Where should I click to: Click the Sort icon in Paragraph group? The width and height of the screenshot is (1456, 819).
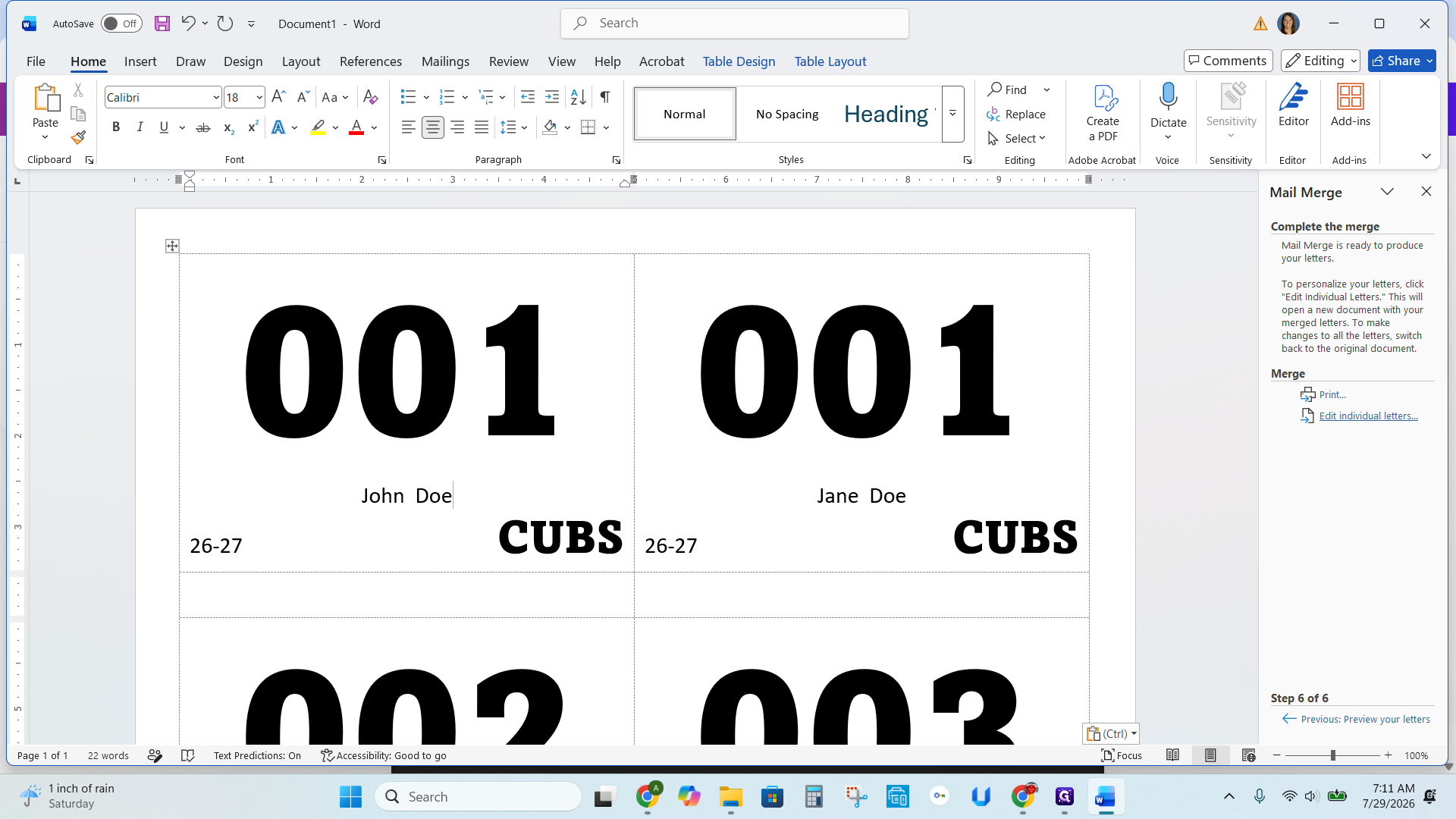(x=579, y=97)
